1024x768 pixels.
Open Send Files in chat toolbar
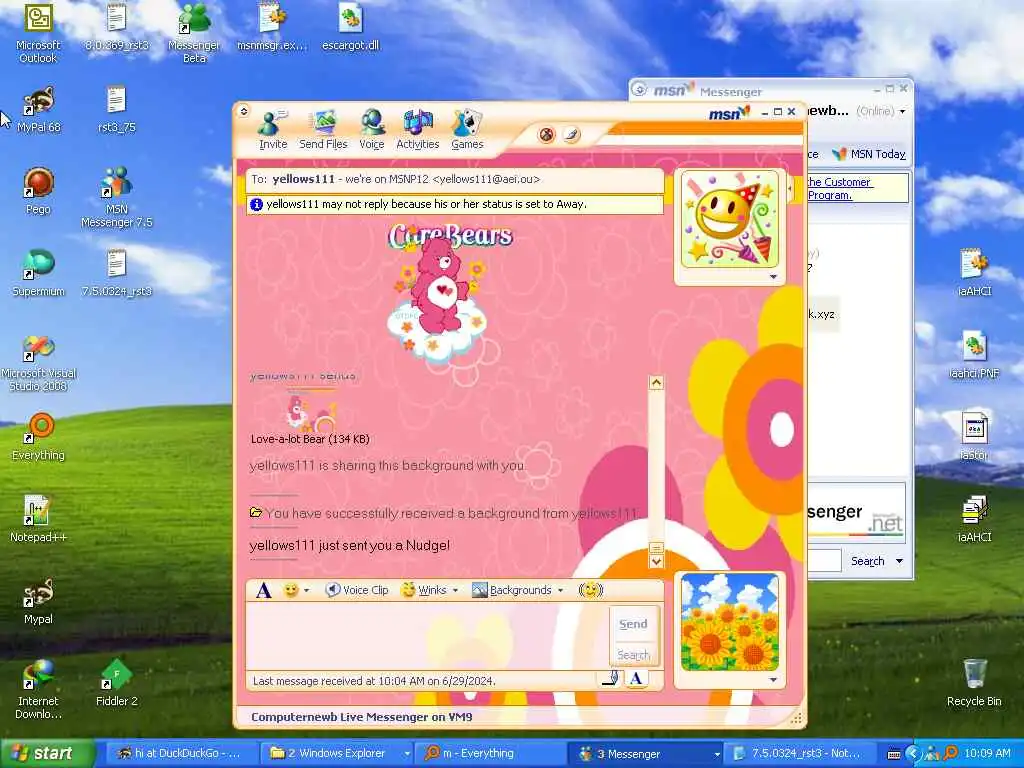(x=323, y=130)
